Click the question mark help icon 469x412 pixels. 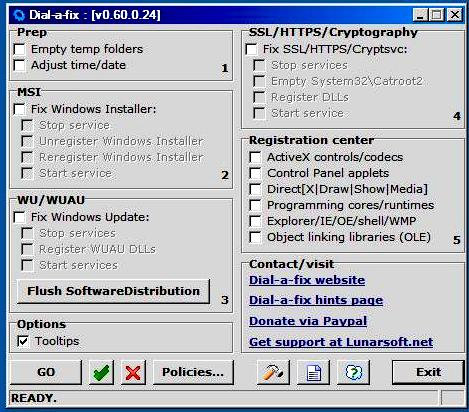click(x=353, y=372)
